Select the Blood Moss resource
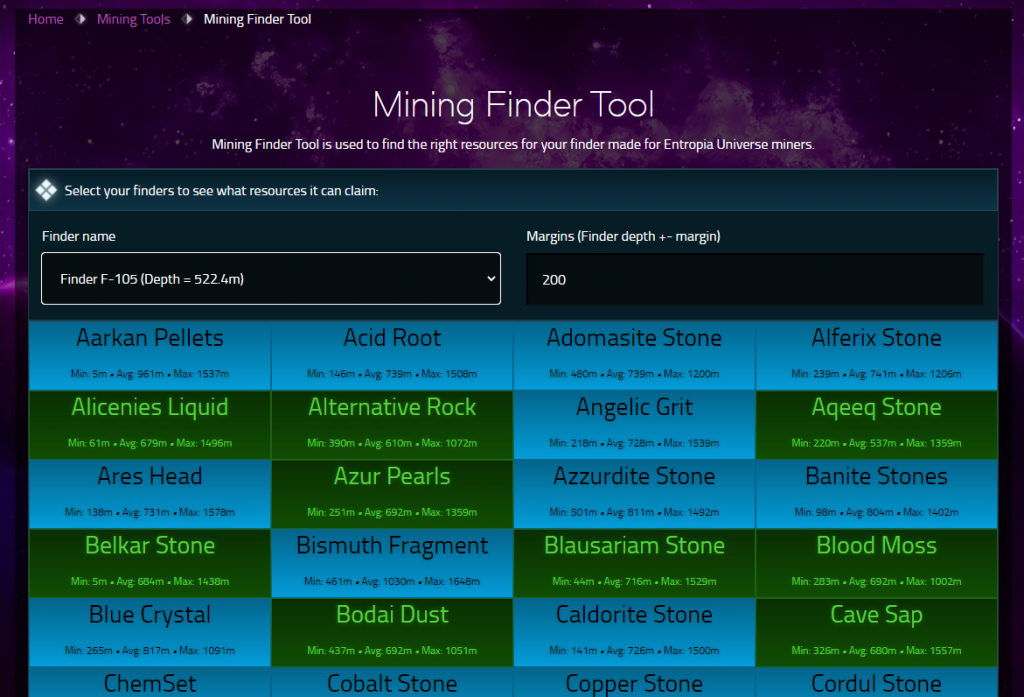 (876, 562)
